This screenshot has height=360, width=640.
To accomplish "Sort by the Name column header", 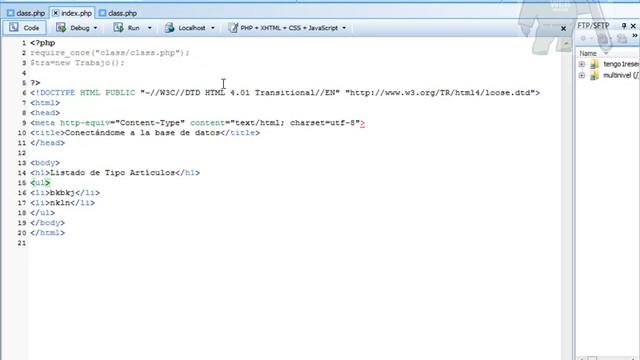I will [588, 53].
